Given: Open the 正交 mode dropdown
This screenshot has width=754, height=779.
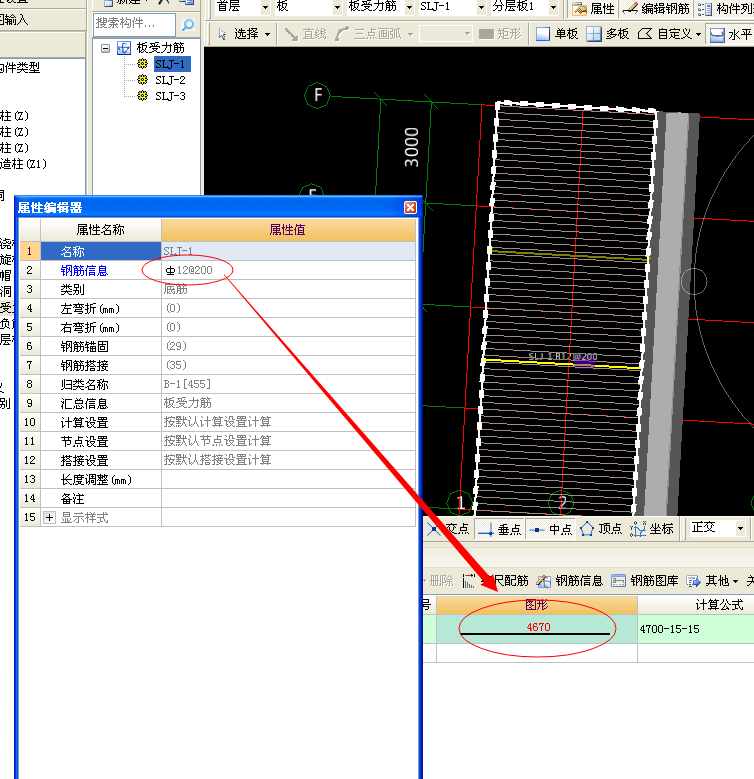Looking at the screenshot, I should (x=741, y=528).
